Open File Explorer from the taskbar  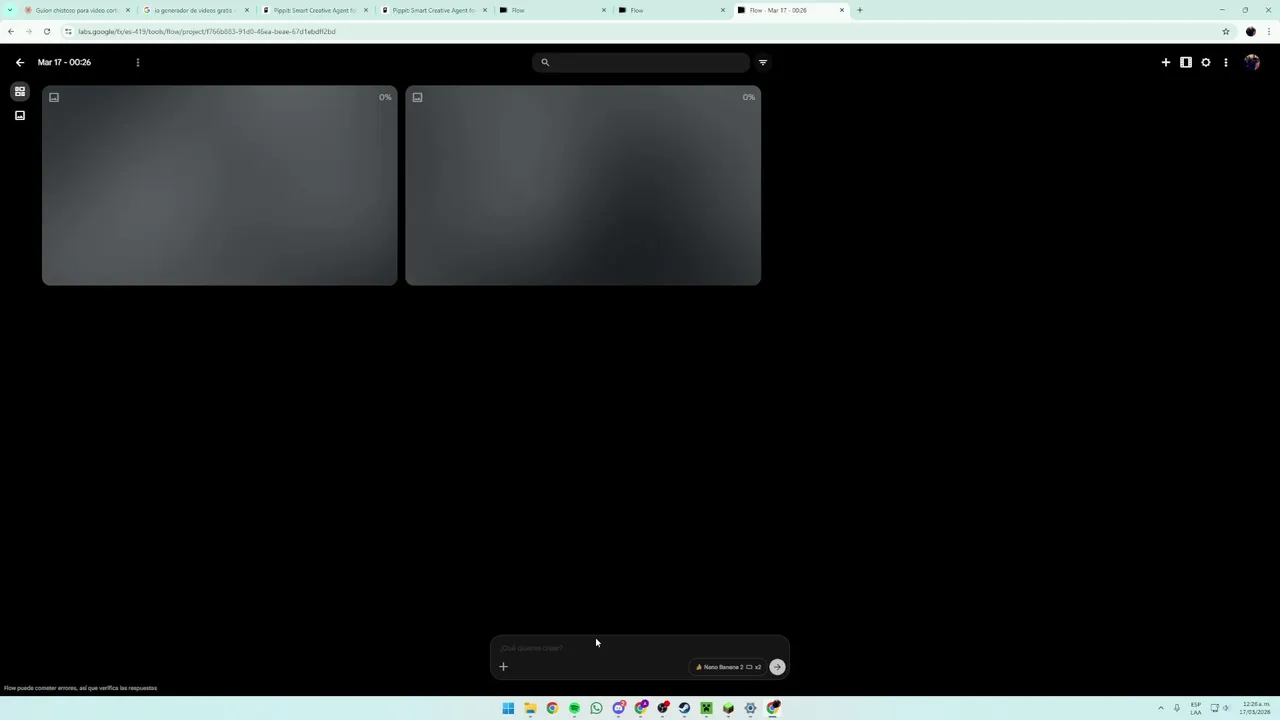point(530,708)
